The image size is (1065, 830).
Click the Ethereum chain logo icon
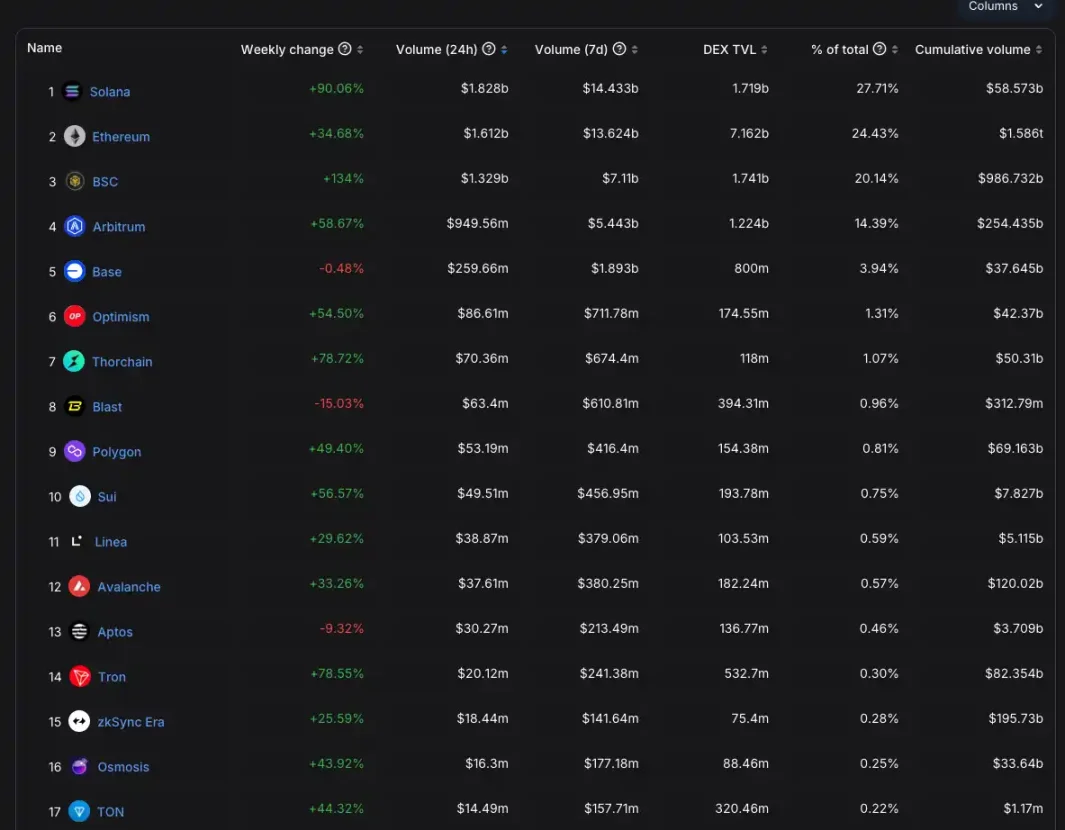[x=75, y=137]
